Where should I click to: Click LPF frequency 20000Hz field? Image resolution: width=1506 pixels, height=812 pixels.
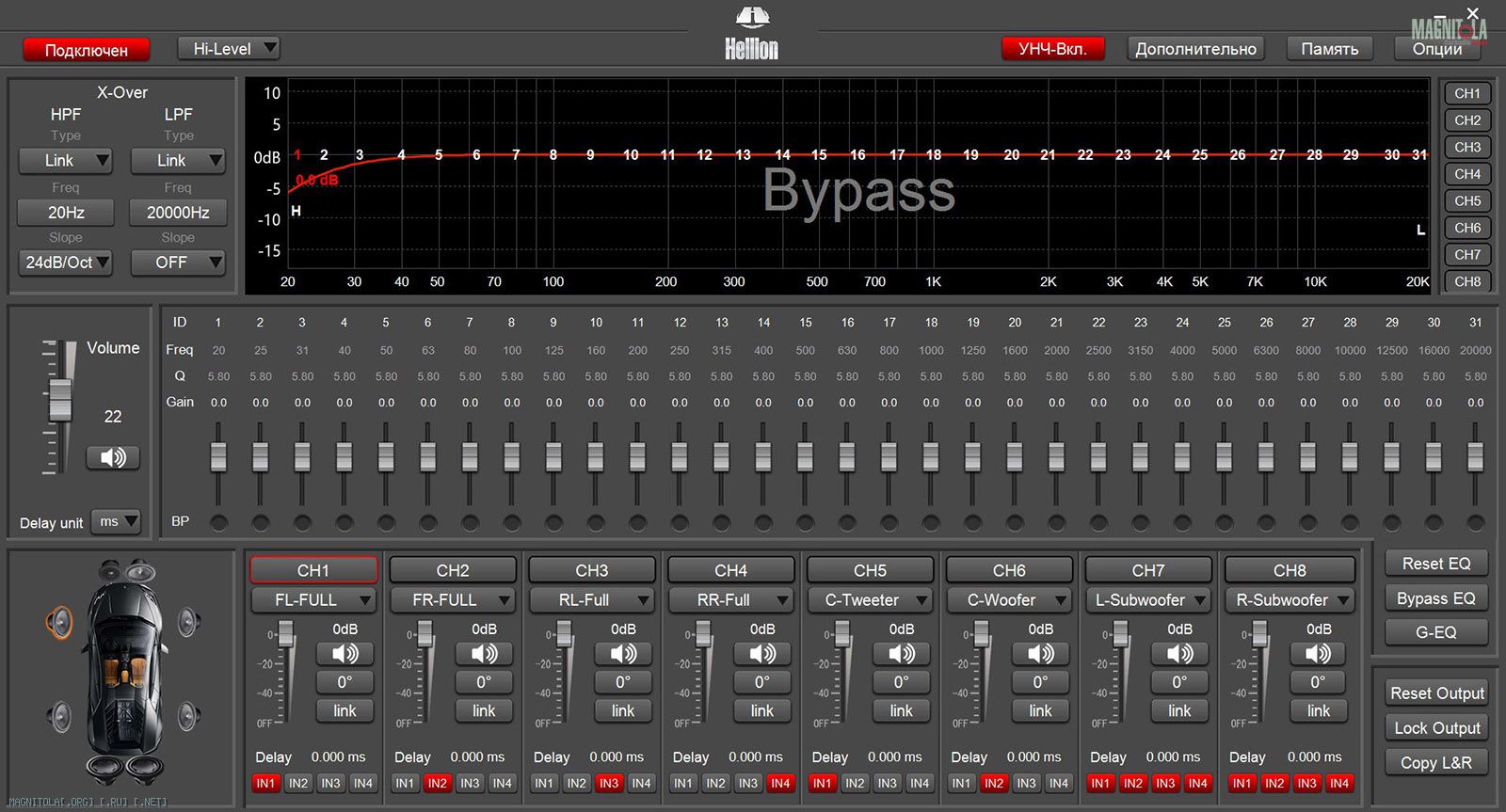coord(178,213)
